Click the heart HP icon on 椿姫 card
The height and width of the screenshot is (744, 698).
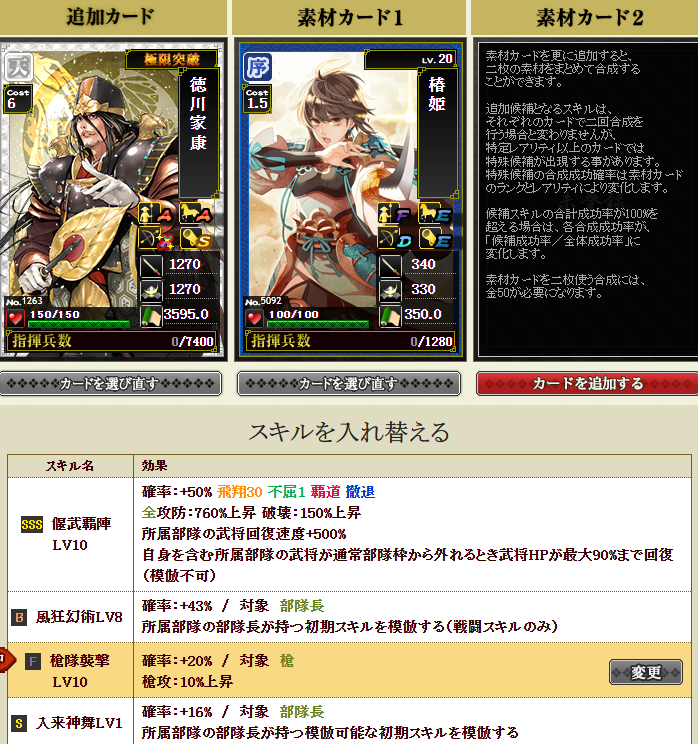[254, 318]
